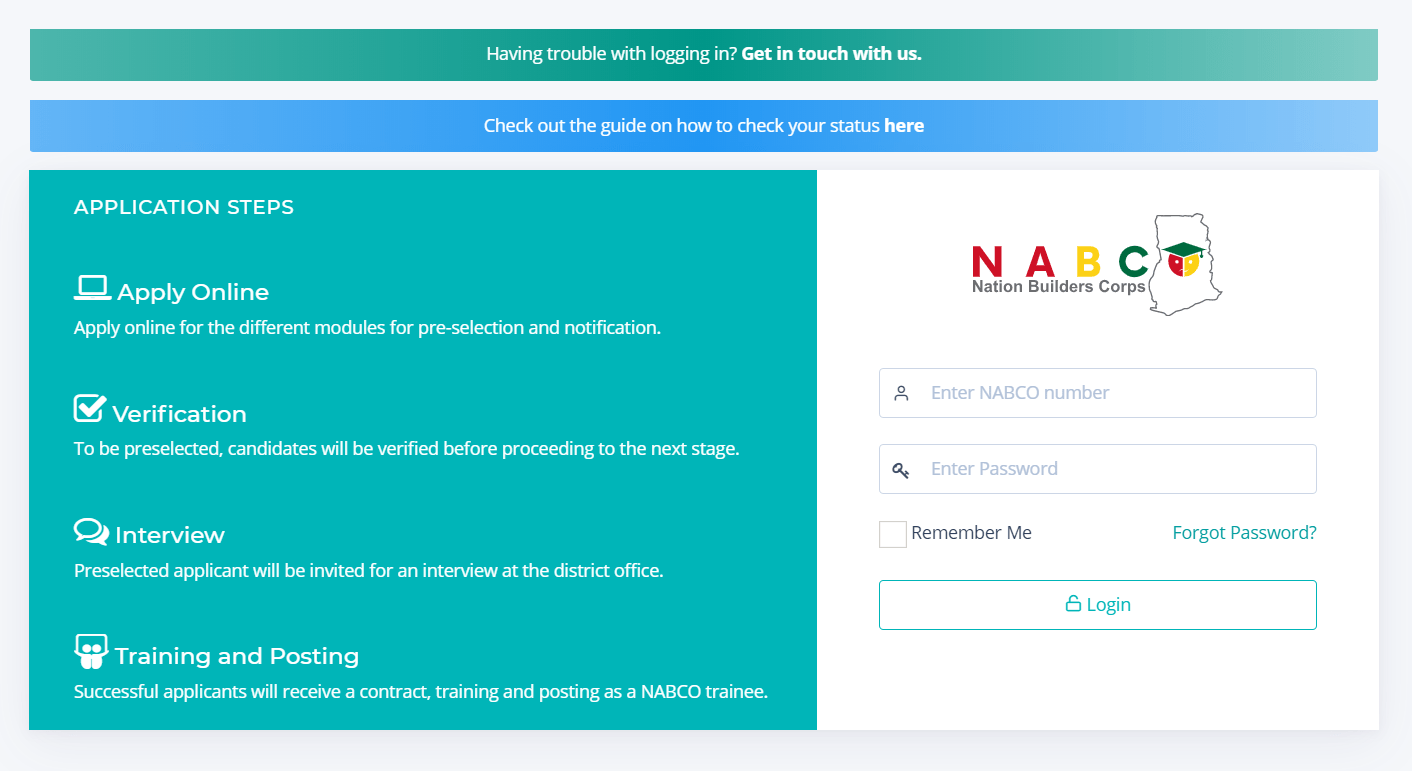Click the Remember Me label text
This screenshot has width=1412, height=771.
[971, 533]
